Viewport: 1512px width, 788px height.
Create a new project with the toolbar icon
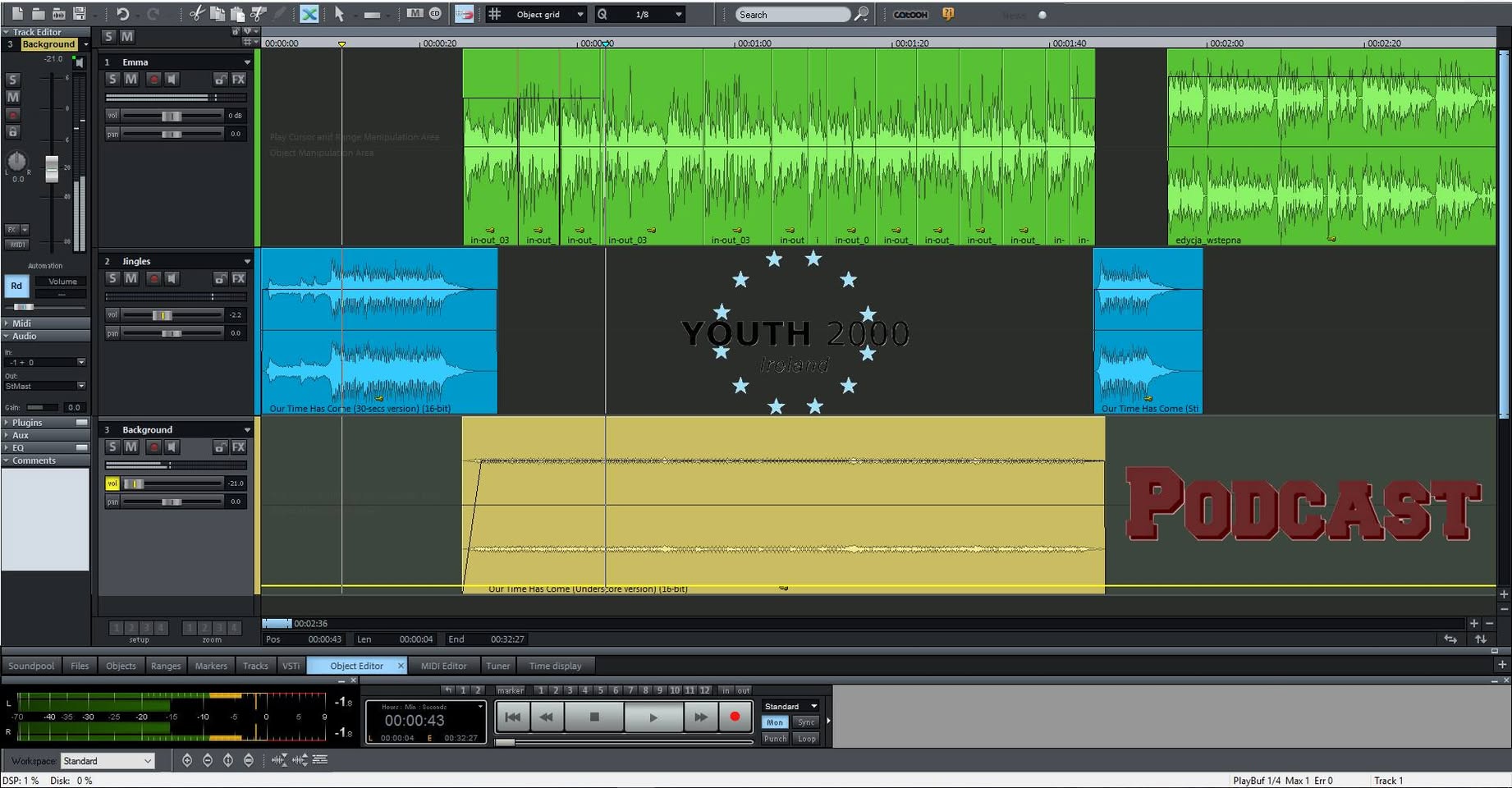tap(16, 14)
